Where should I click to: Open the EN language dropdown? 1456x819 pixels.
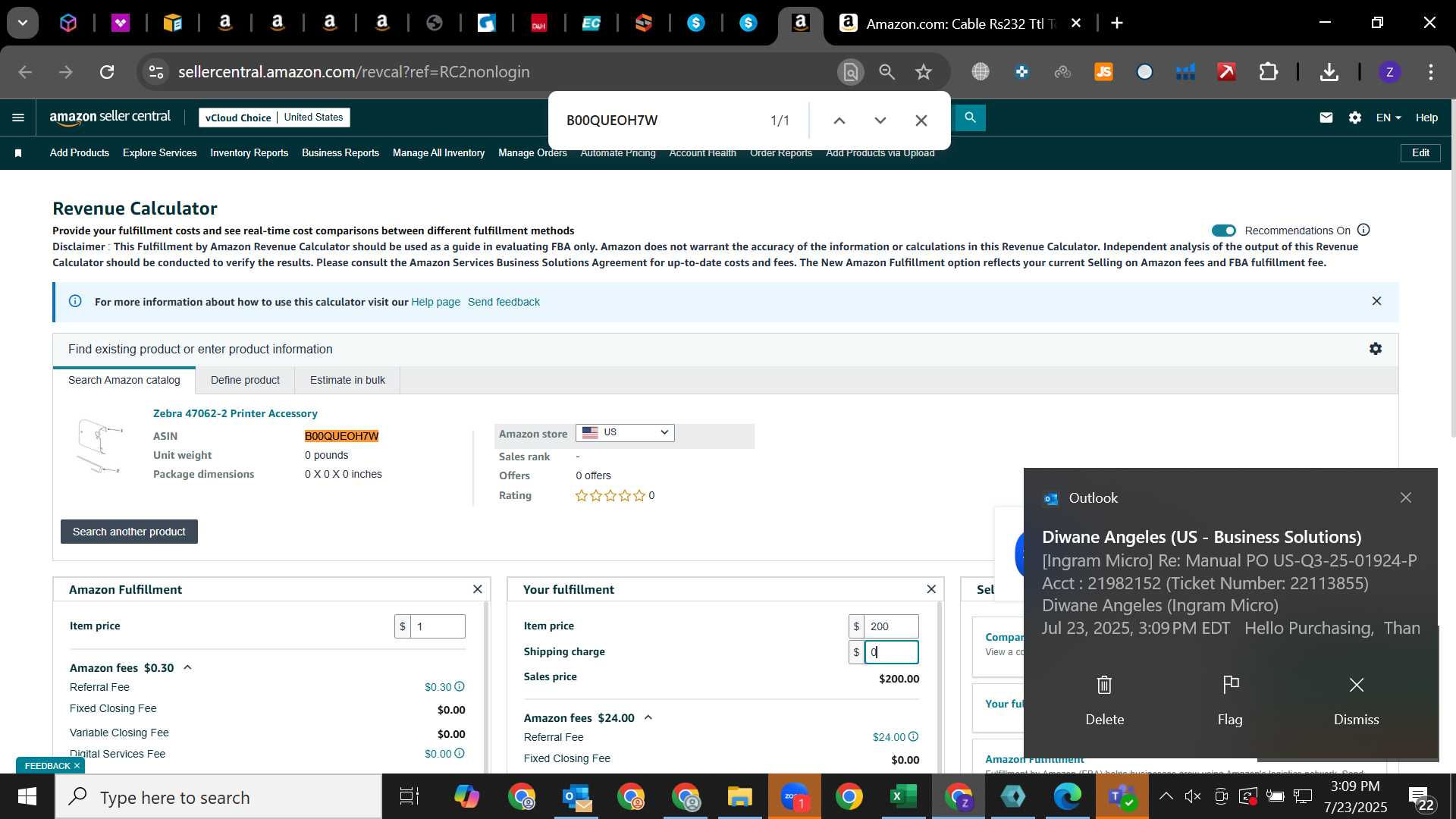click(x=1389, y=118)
